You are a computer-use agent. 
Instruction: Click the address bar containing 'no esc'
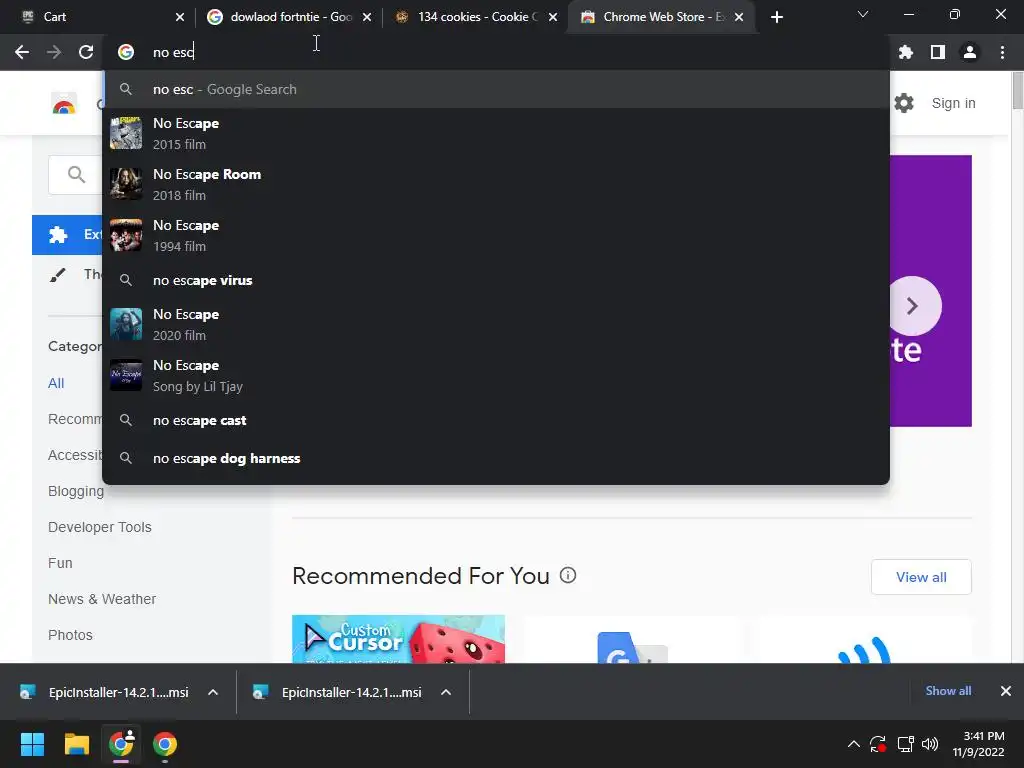click(496, 52)
